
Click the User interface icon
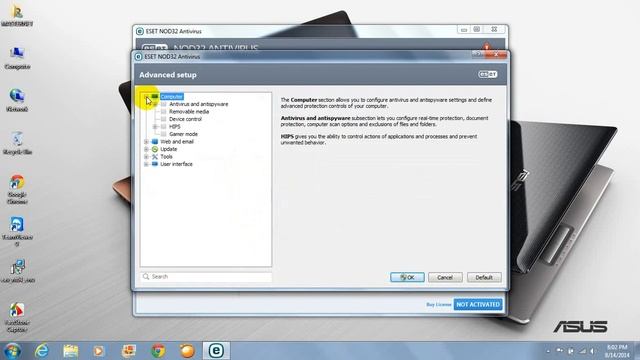(155, 164)
